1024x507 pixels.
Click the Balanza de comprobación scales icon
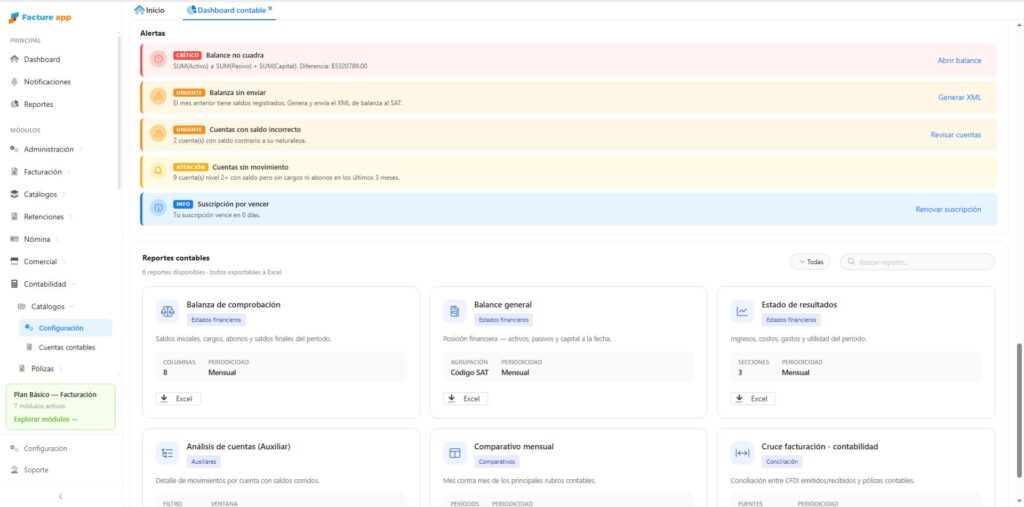[x=167, y=311]
